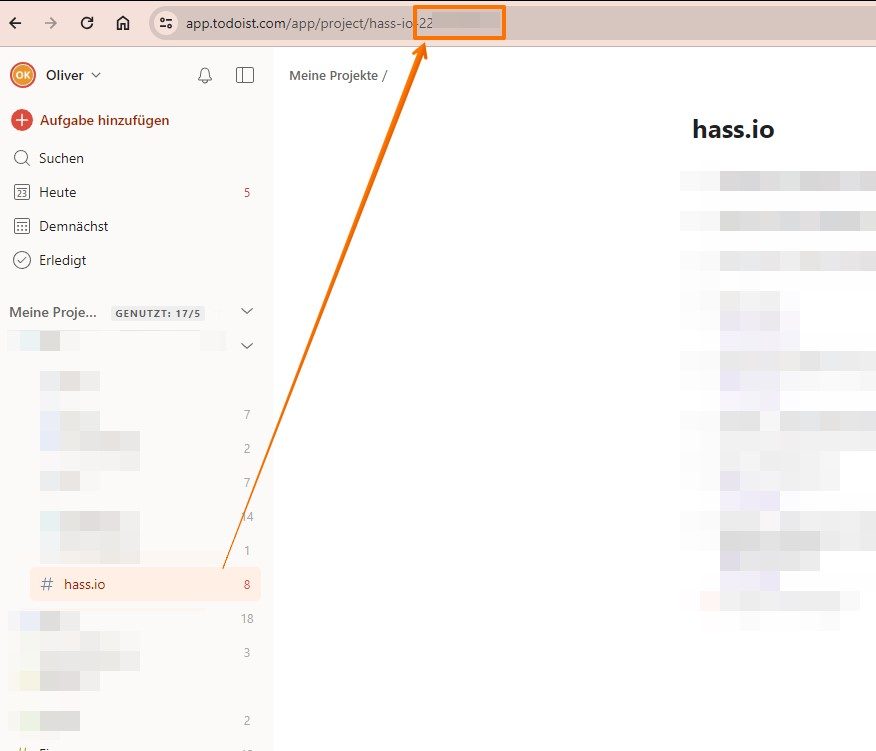Collapse the Meine Projekte list chevron
This screenshot has height=751, width=876.
247,311
